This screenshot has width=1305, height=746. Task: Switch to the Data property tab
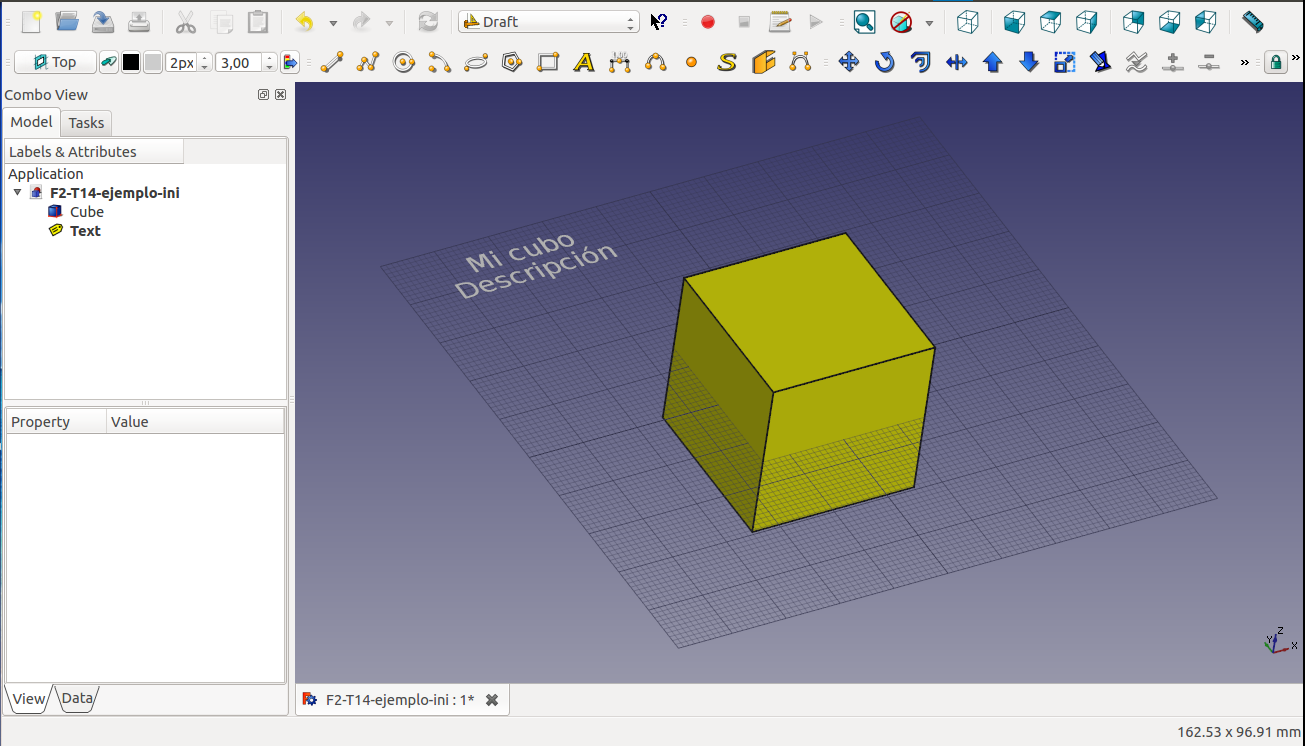tap(77, 699)
